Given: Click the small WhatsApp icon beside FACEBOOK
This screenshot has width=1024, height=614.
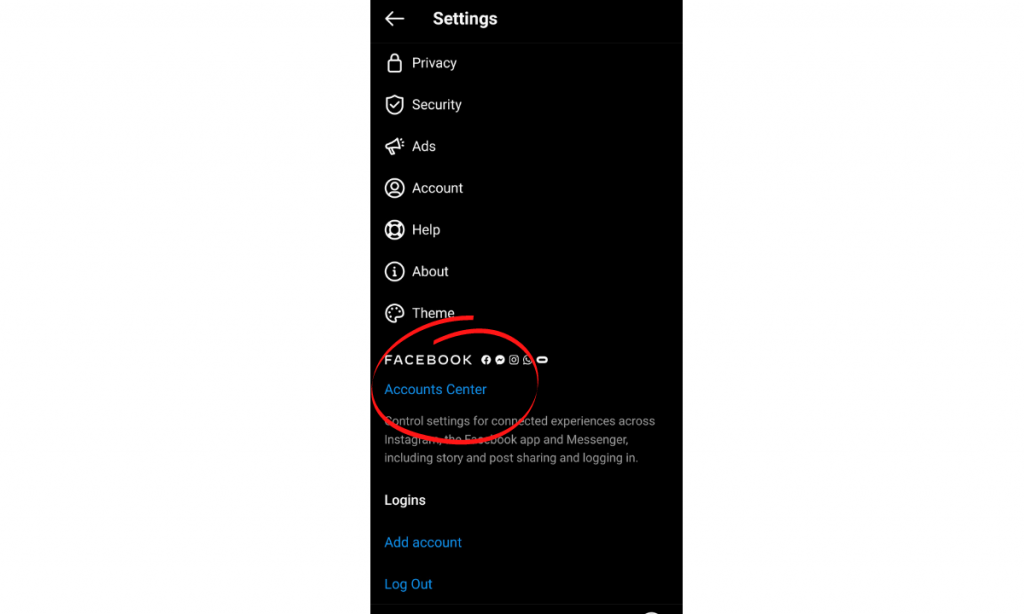Looking at the screenshot, I should [528, 360].
